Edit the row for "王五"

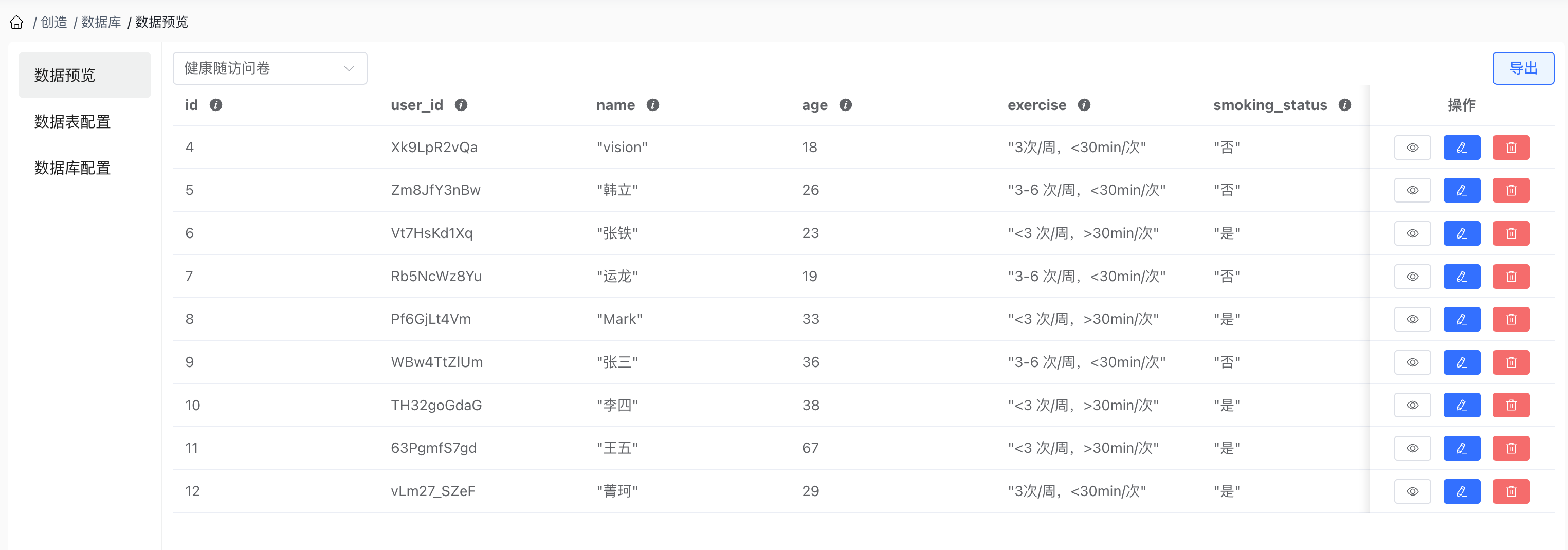(x=1462, y=448)
